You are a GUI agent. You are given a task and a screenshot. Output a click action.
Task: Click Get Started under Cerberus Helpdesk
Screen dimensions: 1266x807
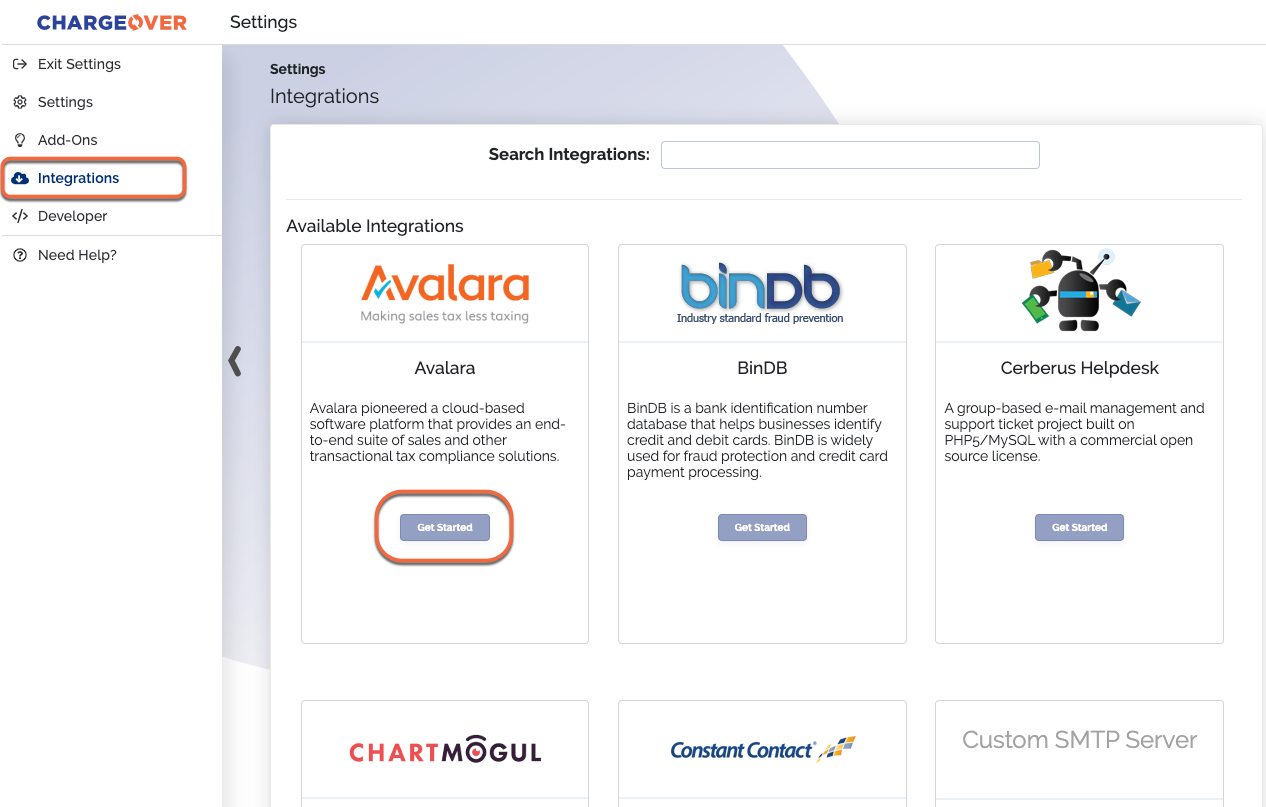[x=1079, y=527]
